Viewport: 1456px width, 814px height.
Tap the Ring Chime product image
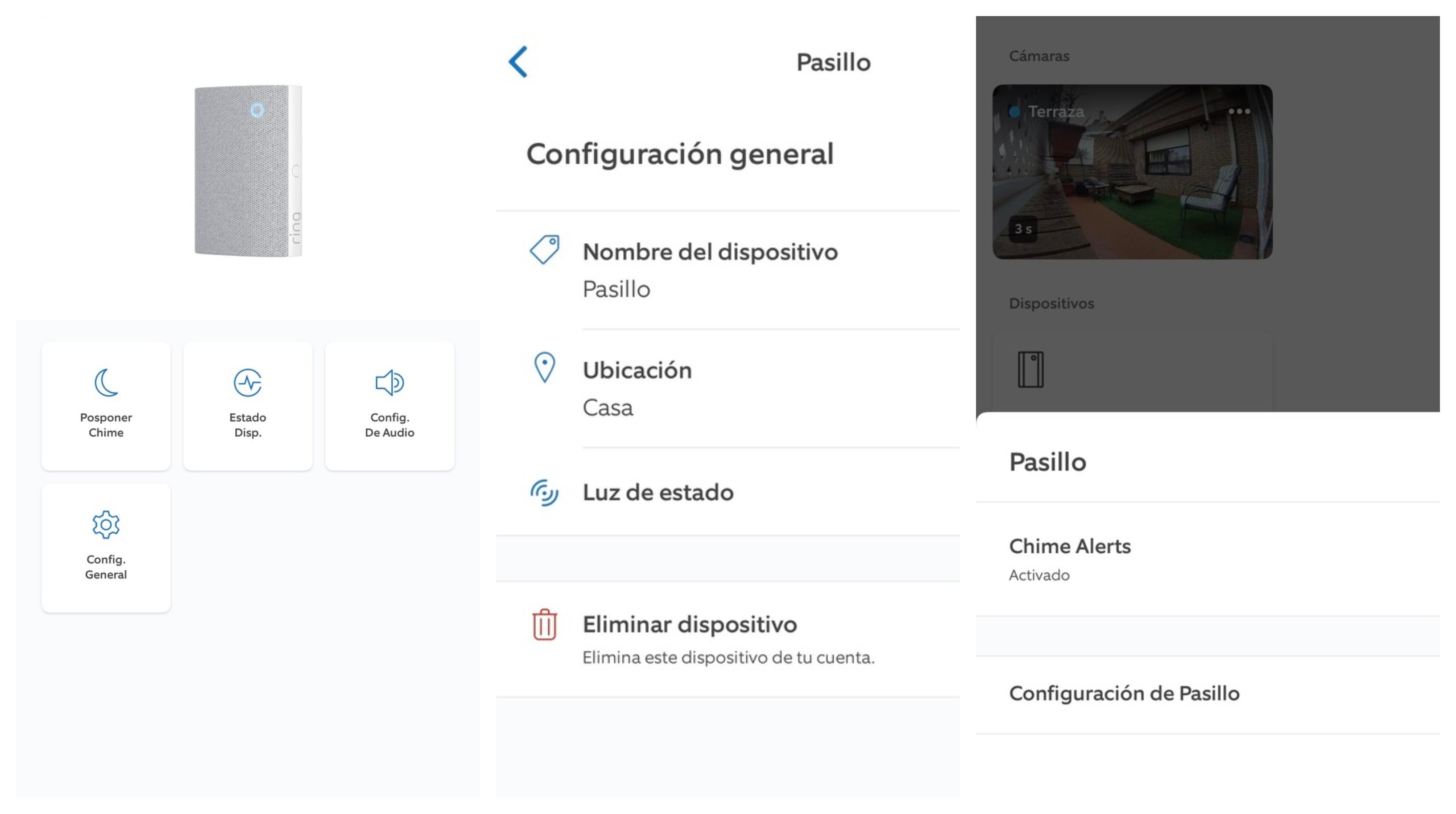point(248,171)
